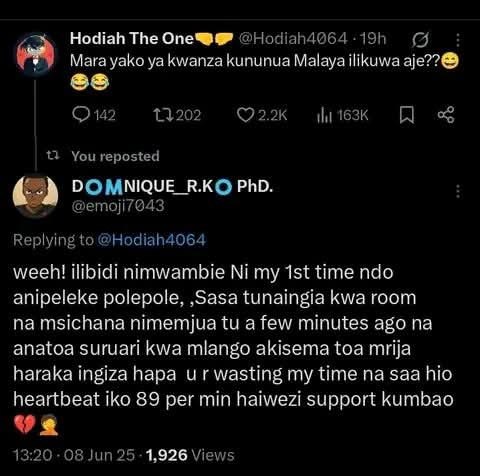This screenshot has width=480, height=476.
Task: Click the You reposted label
Action: click(x=115, y=156)
